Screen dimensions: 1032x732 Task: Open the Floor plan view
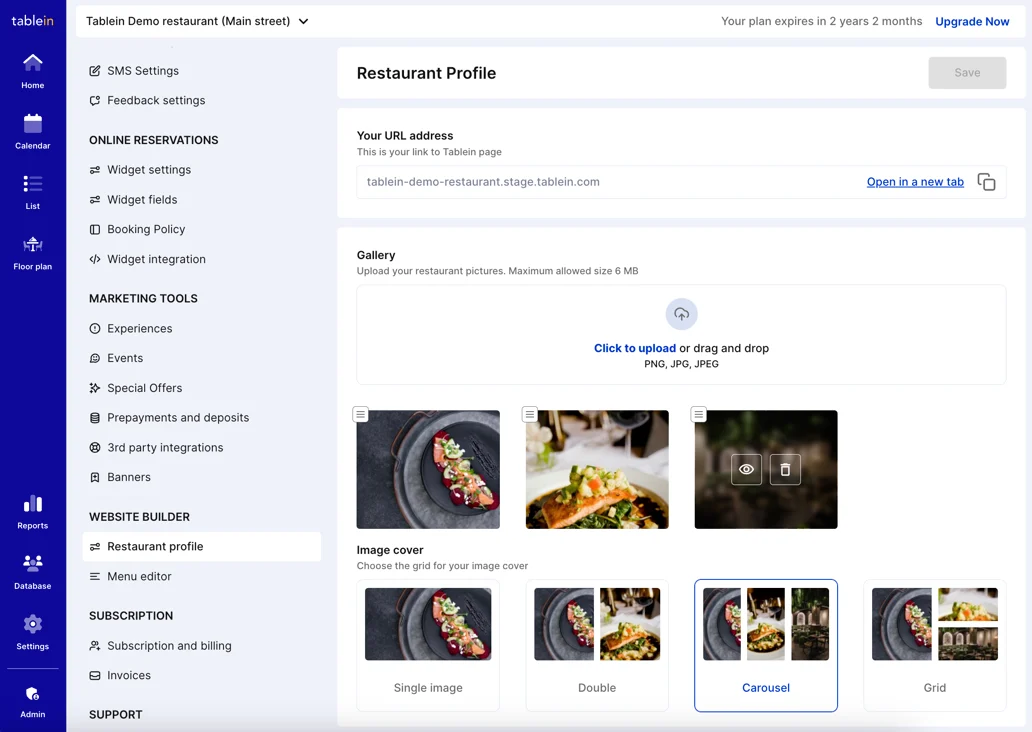click(32, 252)
